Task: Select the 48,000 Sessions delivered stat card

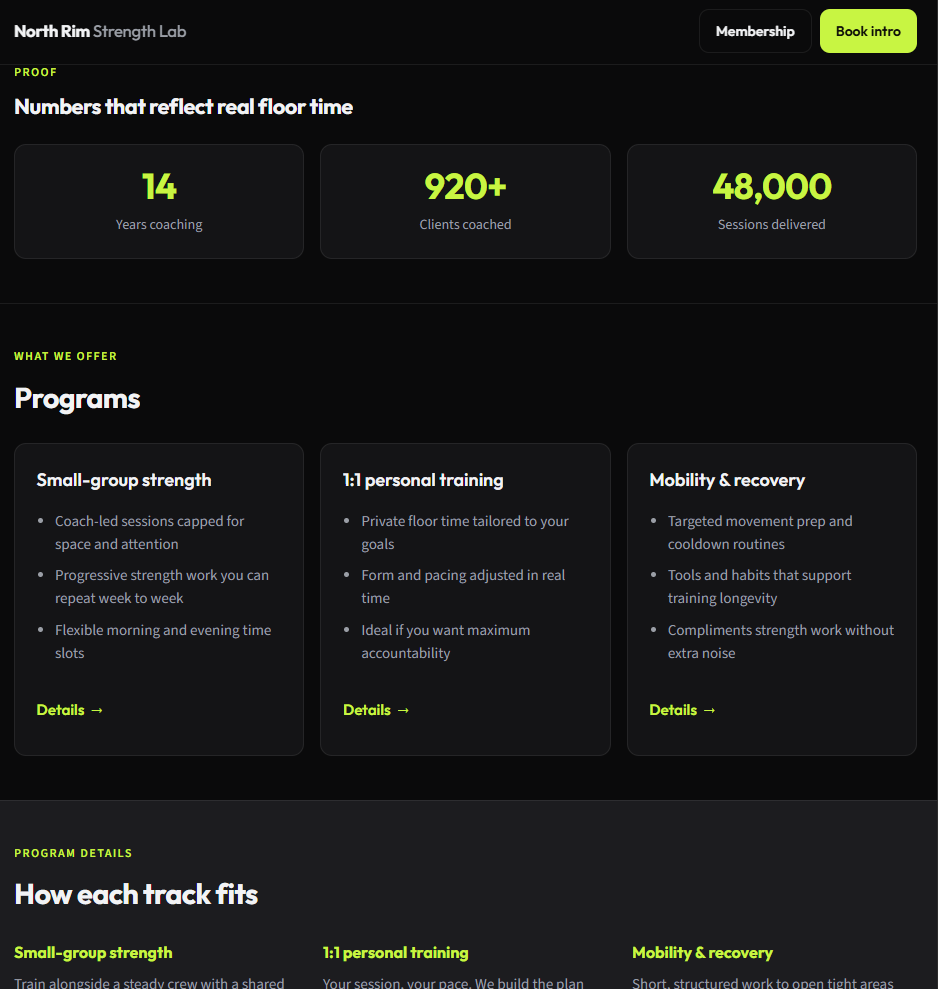Action: [771, 201]
